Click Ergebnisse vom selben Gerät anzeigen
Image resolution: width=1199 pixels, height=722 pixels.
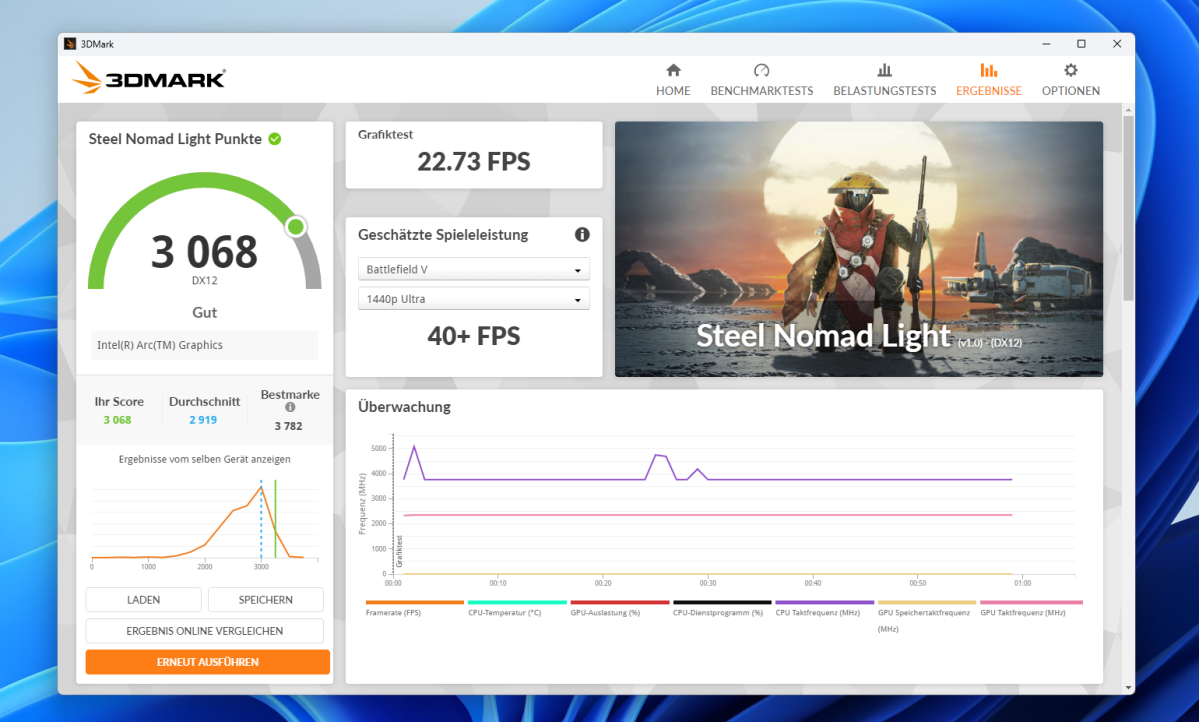[204, 460]
